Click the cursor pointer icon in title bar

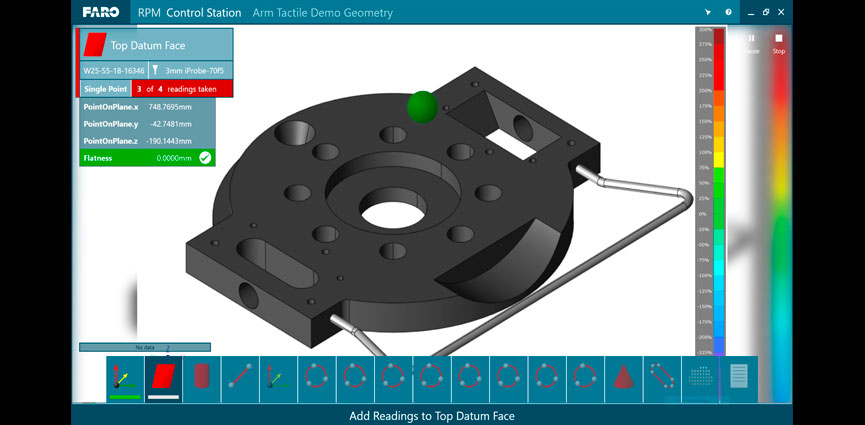pyautogui.click(x=708, y=13)
